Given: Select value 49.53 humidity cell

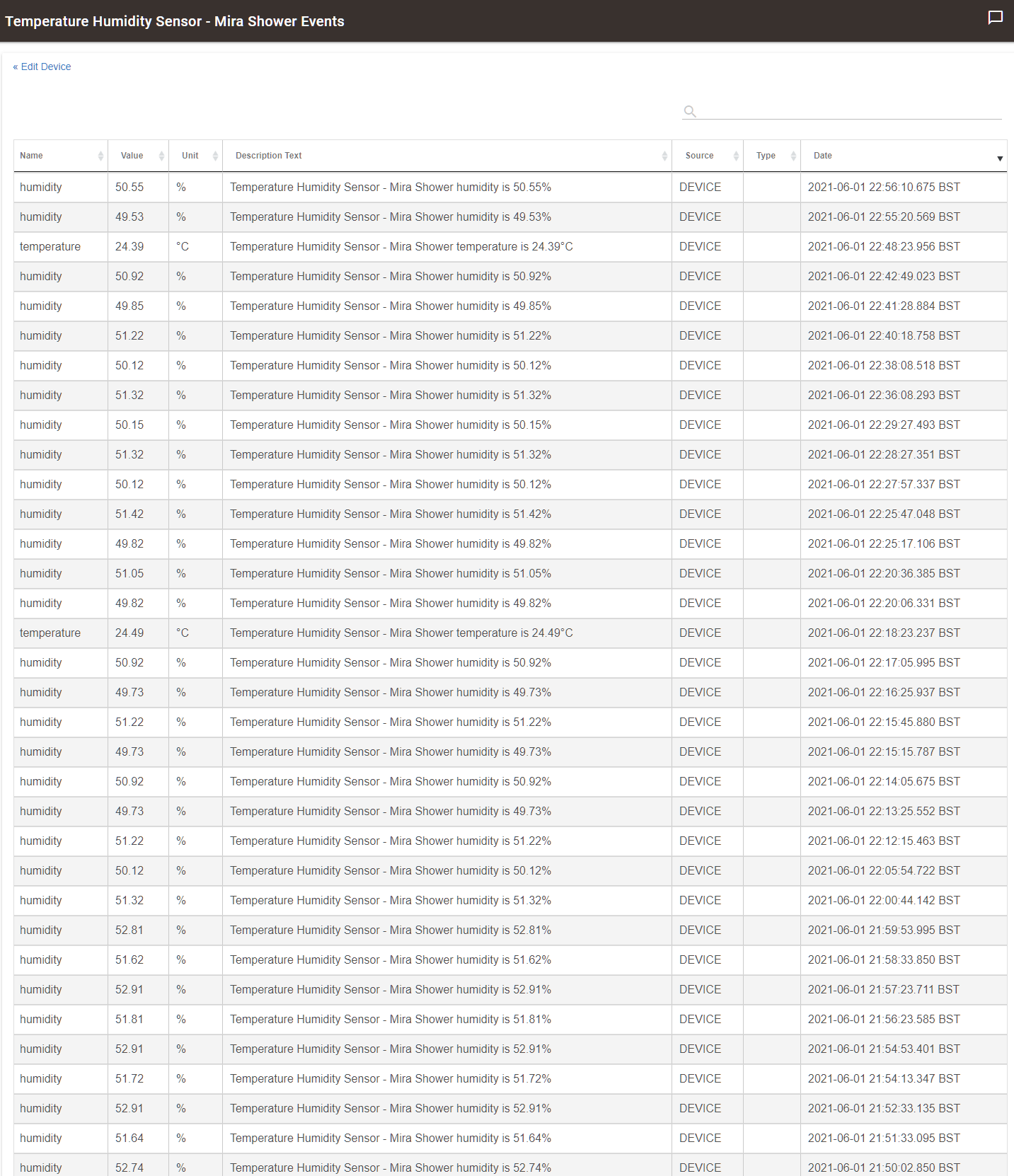Looking at the screenshot, I should pyautogui.click(x=129, y=217).
